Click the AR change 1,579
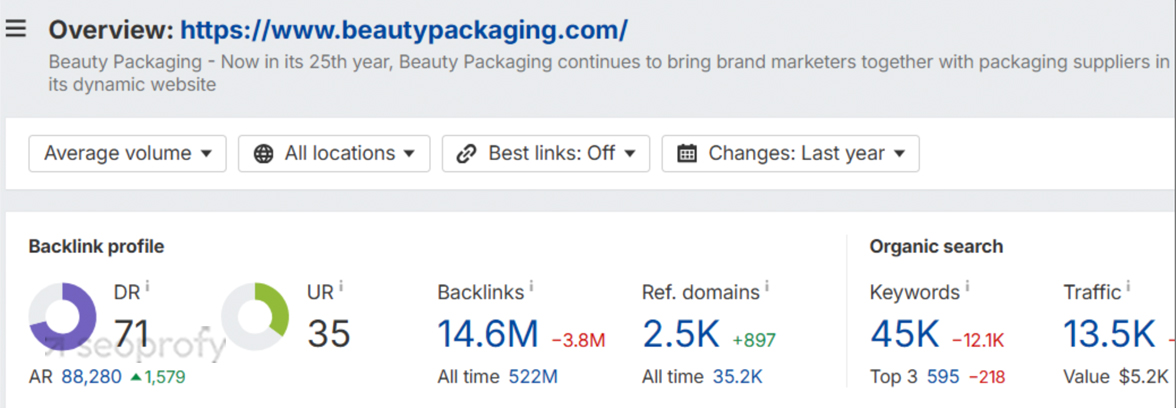Image resolution: width=1176 pixels, height=408 pixels. [x=158, y=376]
